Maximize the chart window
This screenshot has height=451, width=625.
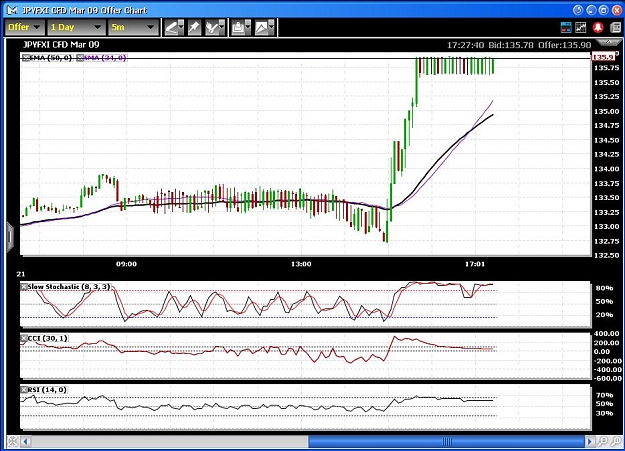click(x=603, y=10)
